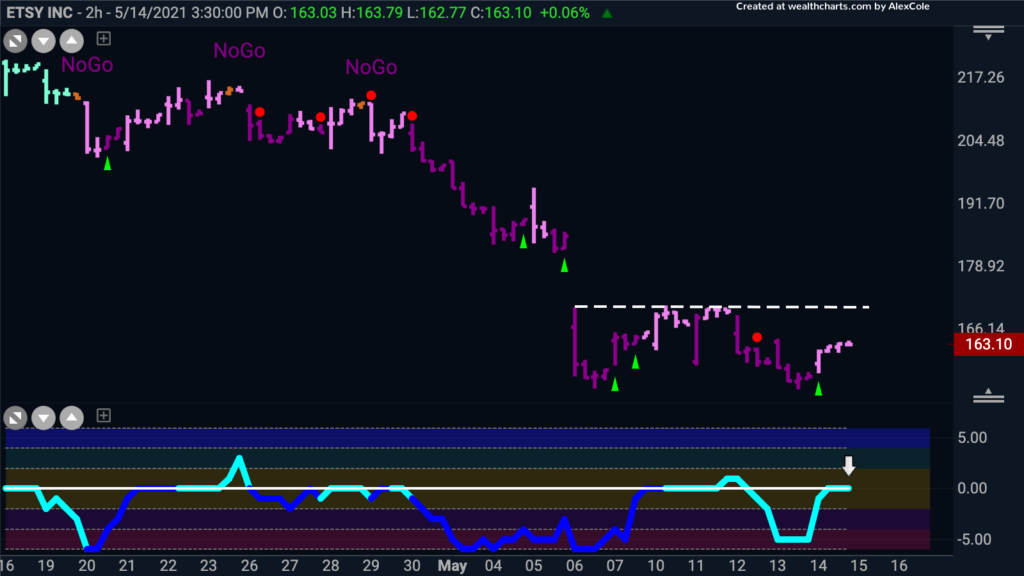This screenshot has width=1024, height=576.
Task: Click the red dot marker near May 12
Action: (758, 337)
